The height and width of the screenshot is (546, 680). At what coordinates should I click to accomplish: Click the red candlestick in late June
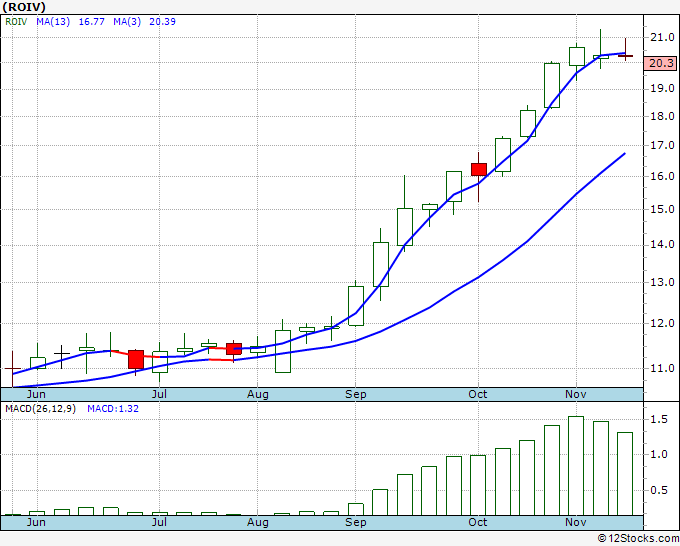click(x=136, y=359)
